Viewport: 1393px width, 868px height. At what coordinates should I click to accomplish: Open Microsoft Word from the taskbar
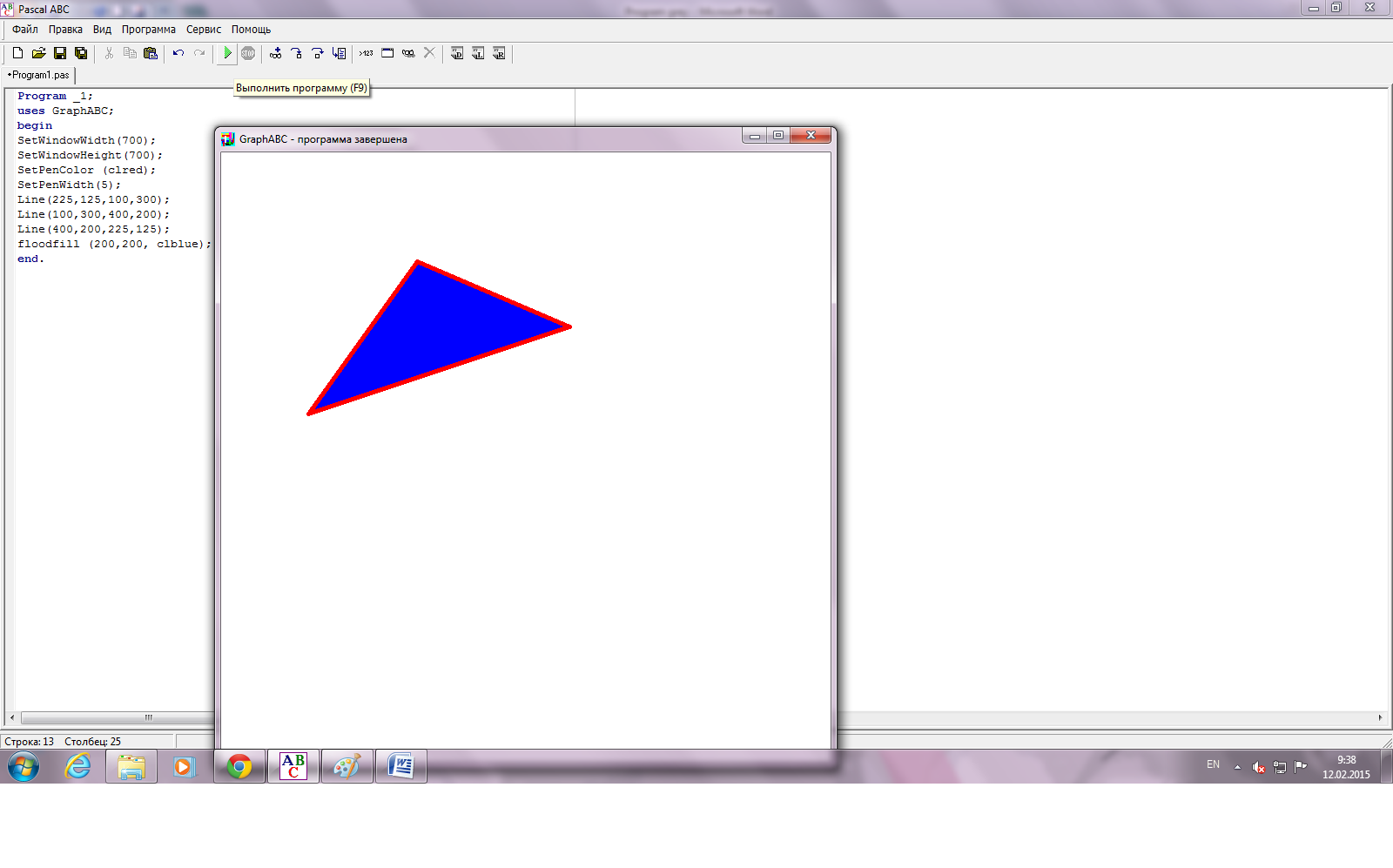[x=401, y=766]
